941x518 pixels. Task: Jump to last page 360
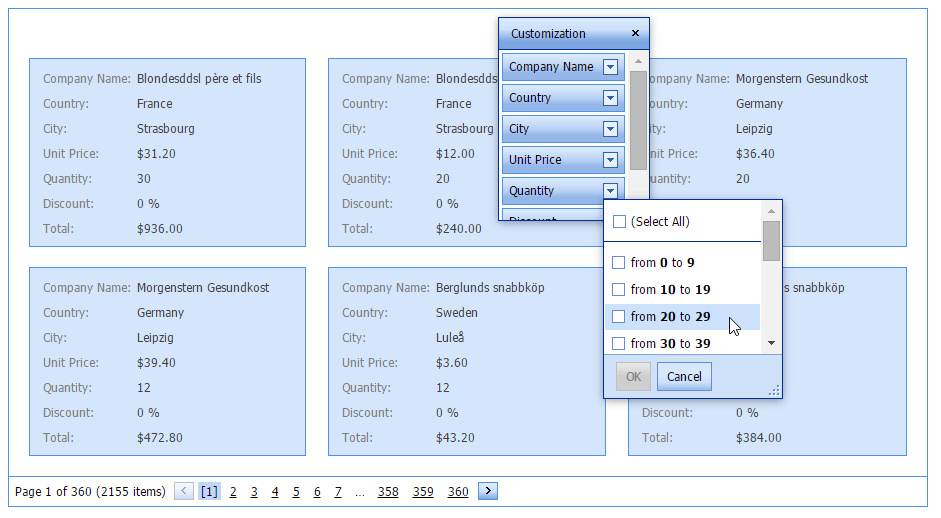457,492
